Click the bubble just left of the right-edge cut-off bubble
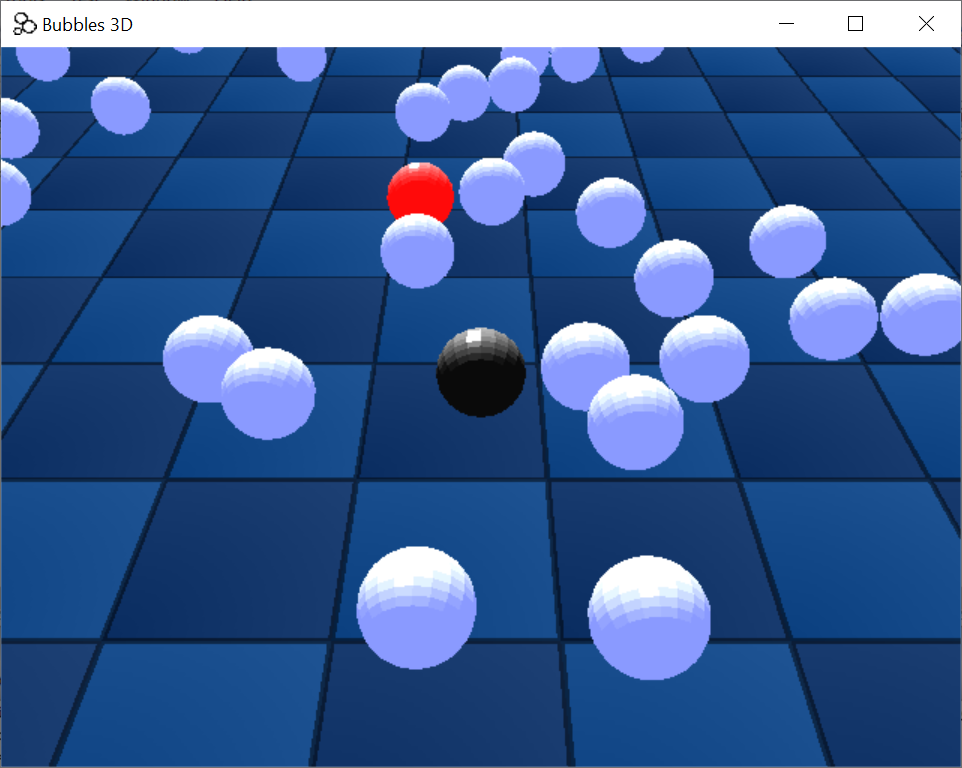 (832, 319)
